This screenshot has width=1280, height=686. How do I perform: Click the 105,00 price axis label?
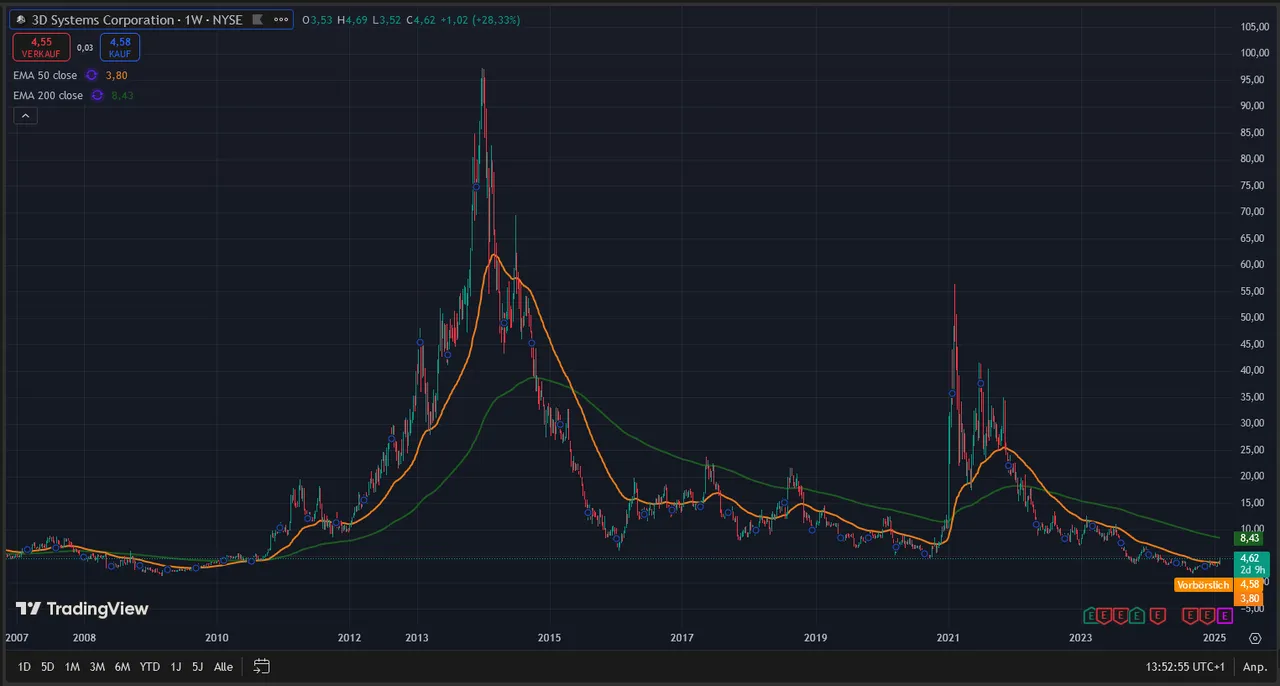coord(1254,27)
